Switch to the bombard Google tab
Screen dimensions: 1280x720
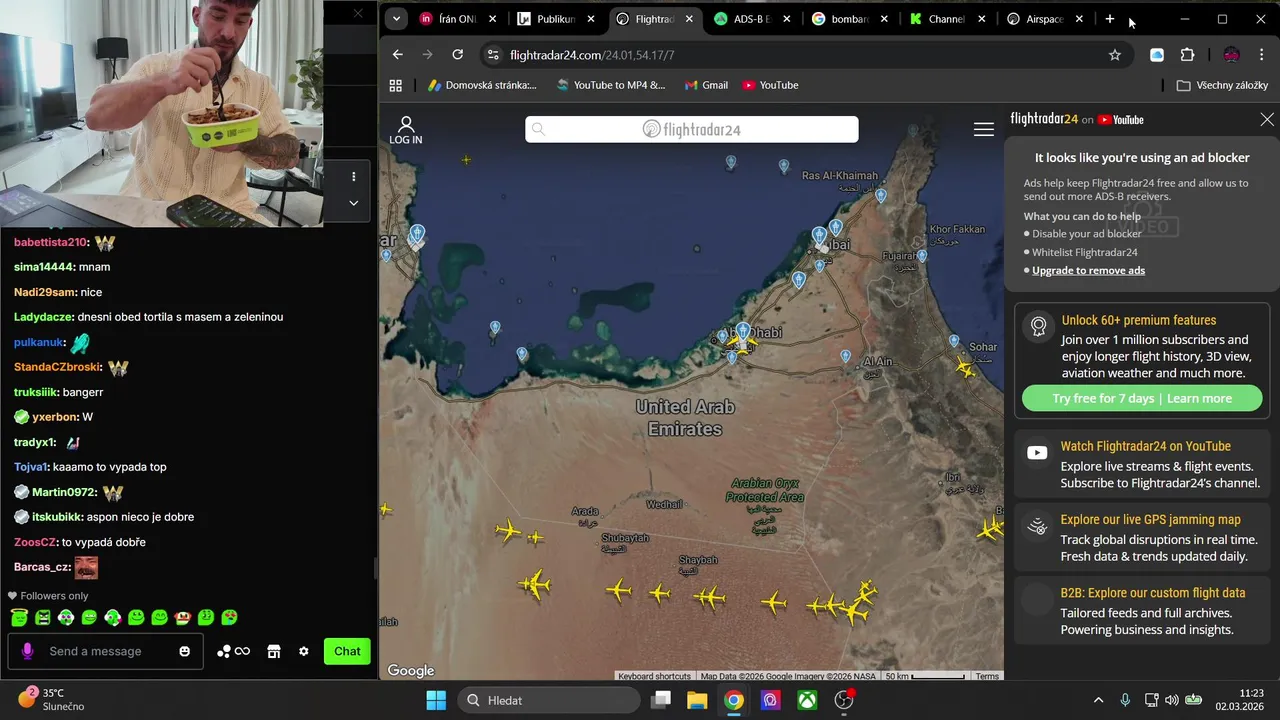(850, 19)
